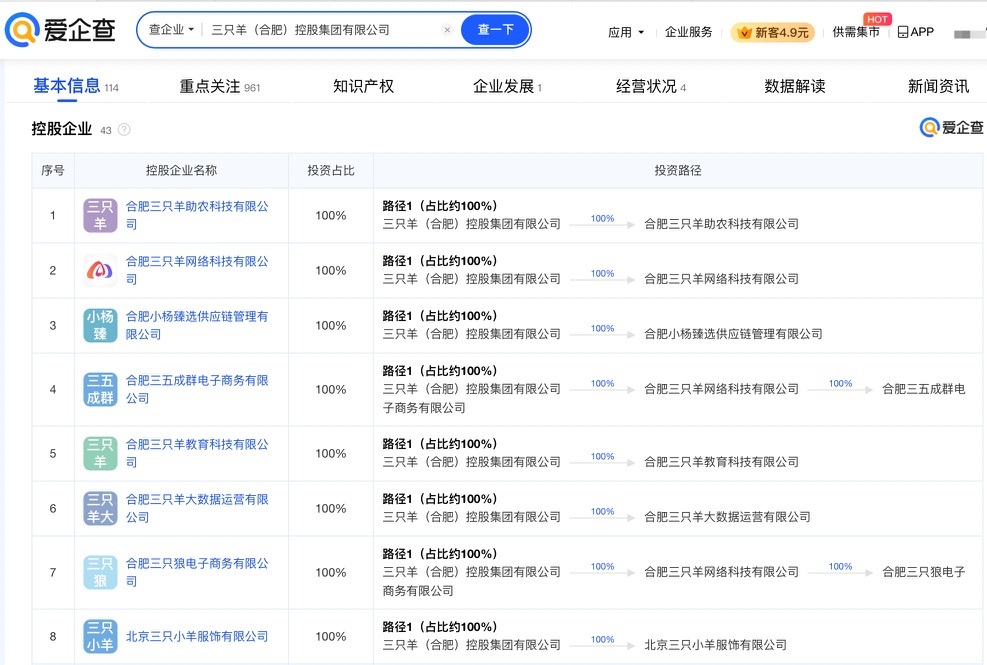Screen dimensions: 987x665
Task: Click the green 三只羊 logo in row 5
Action: coord(100,453)
